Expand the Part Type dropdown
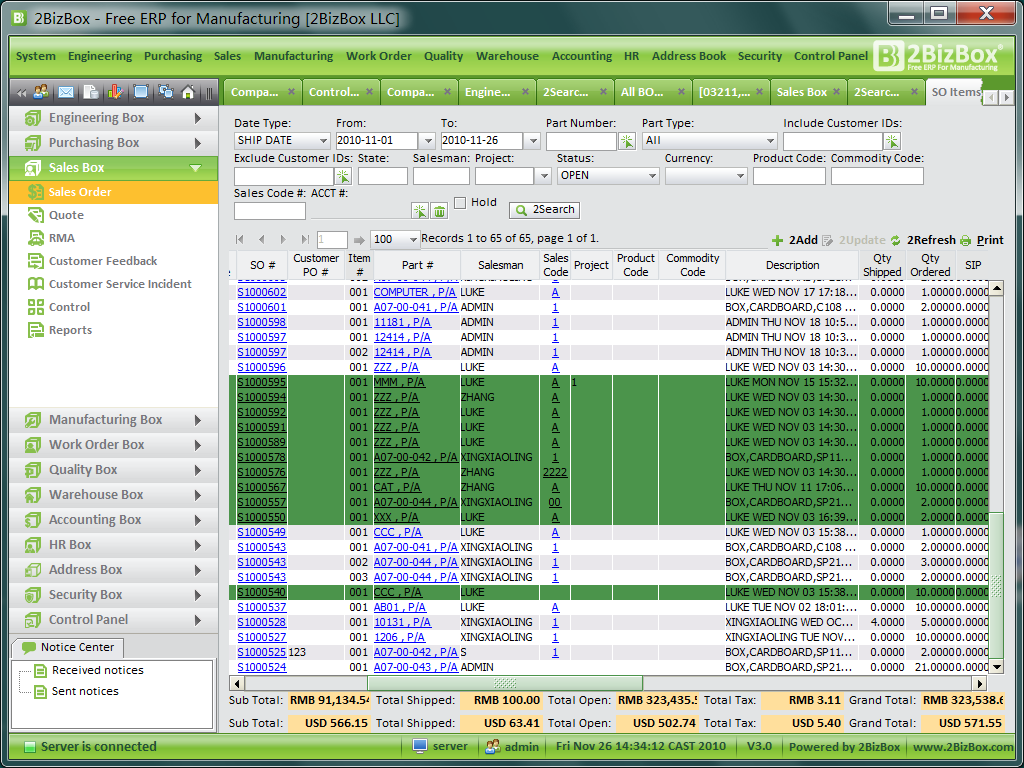This screenshot has height=768, width=1024. 769,141
